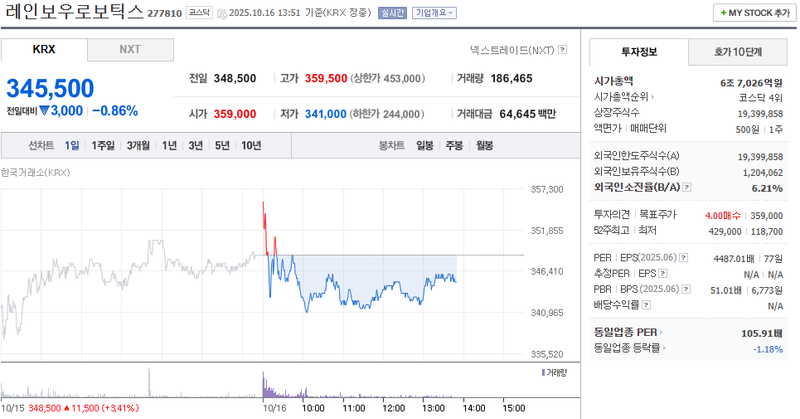Select the 월봉 candle chart option
This screenshot has width=800, height=419.
click(x=485, y=145)
